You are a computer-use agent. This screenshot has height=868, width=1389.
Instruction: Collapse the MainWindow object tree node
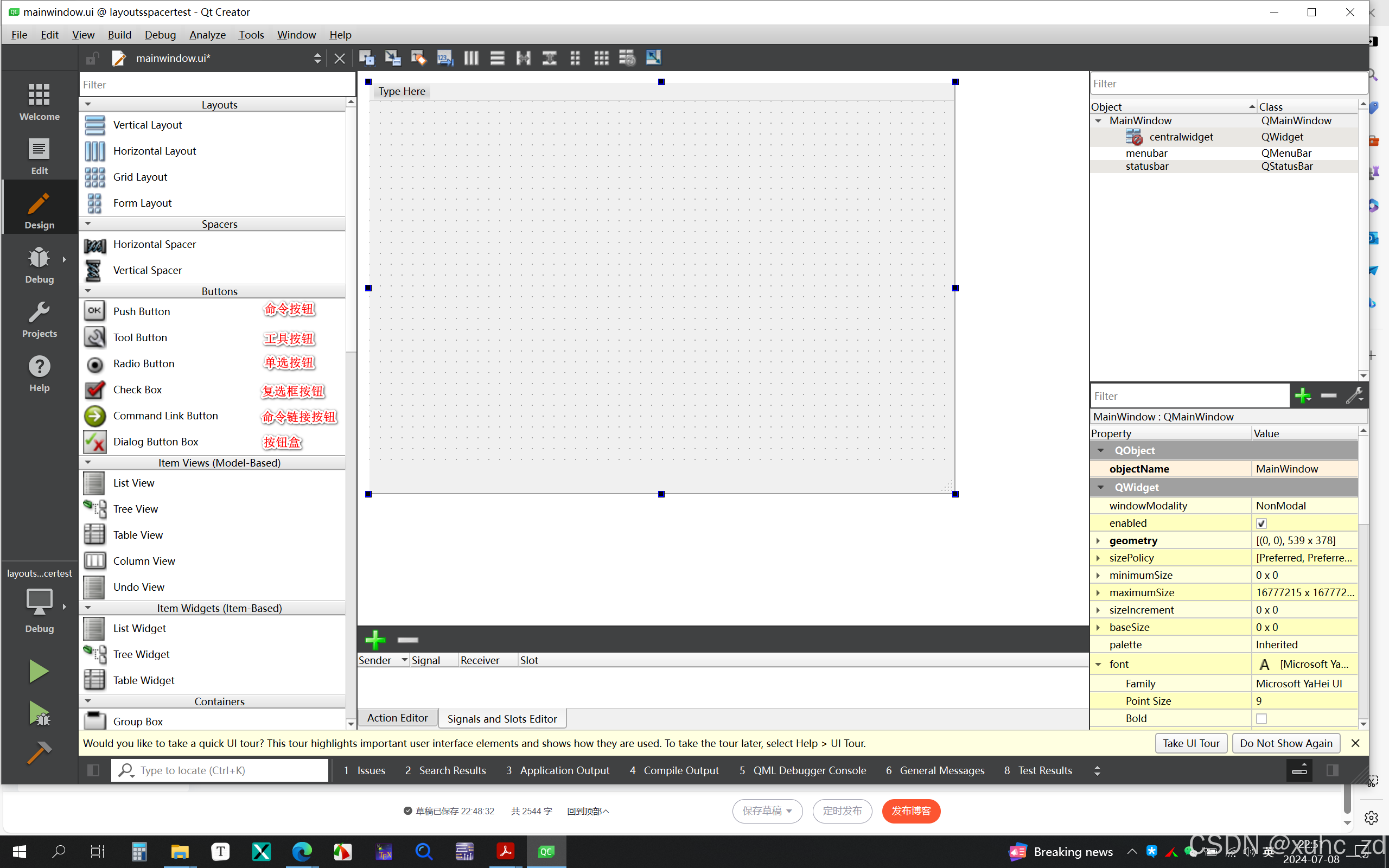tap(1098, 120)
